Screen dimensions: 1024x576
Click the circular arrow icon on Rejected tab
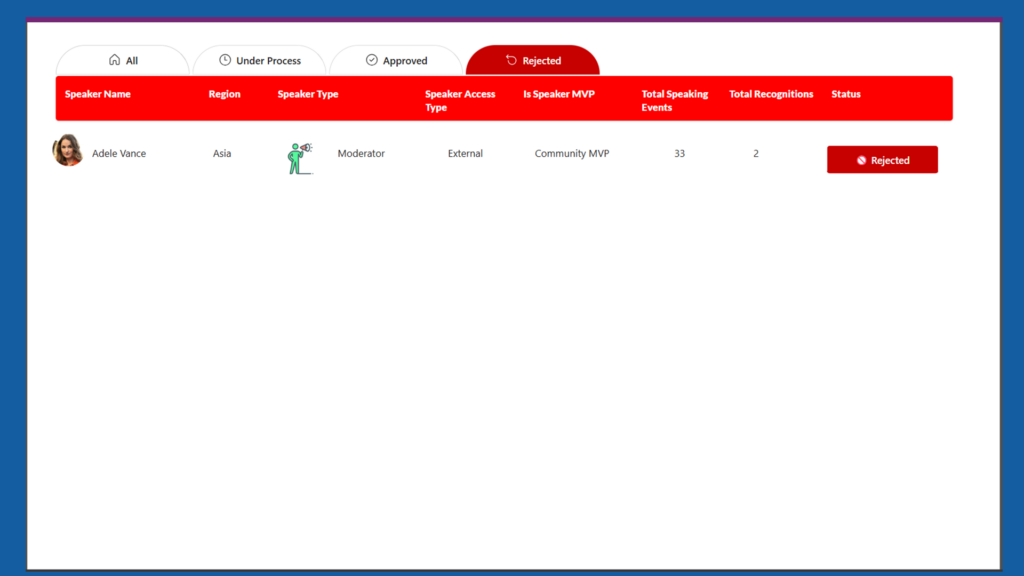pos(511,60)
